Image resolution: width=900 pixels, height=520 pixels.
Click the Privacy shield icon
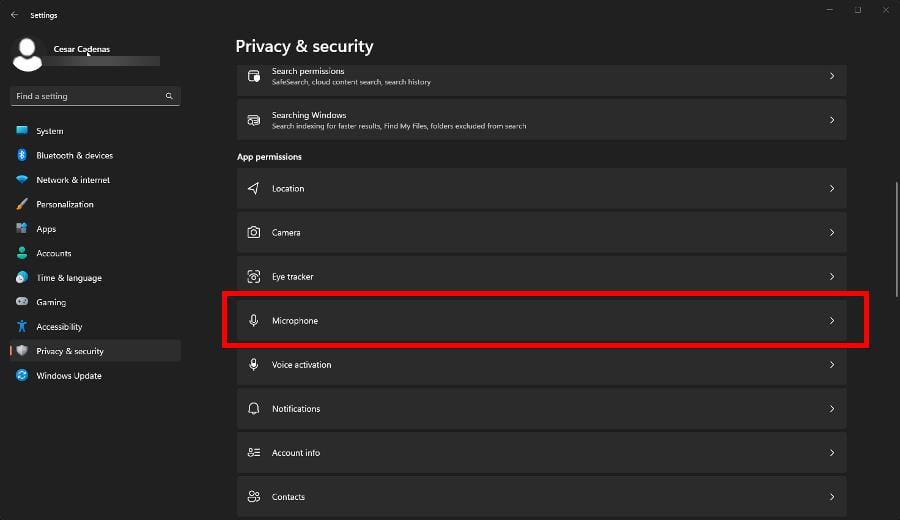(x=22, y=351)
